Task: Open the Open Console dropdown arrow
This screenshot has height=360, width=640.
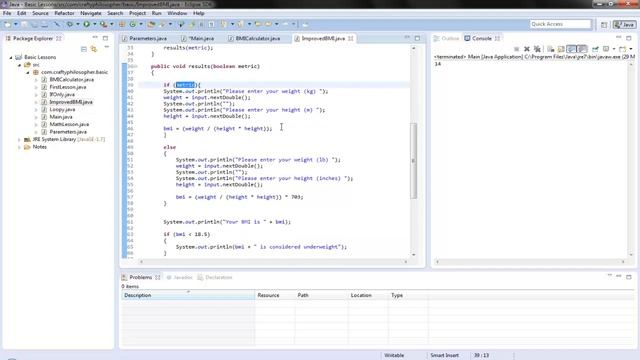Action: click(x=631, y=49)
